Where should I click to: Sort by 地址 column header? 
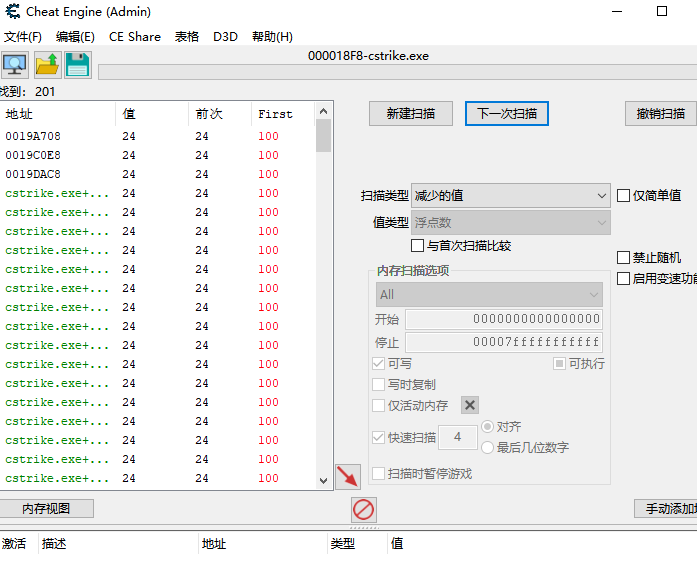[x=58, y=114]
